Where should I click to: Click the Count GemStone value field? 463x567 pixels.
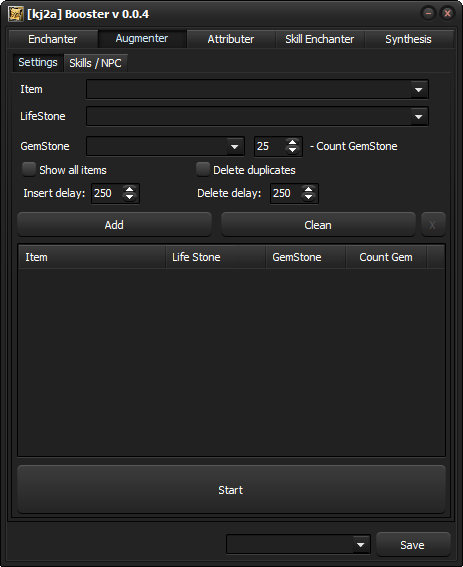point(270,146)
